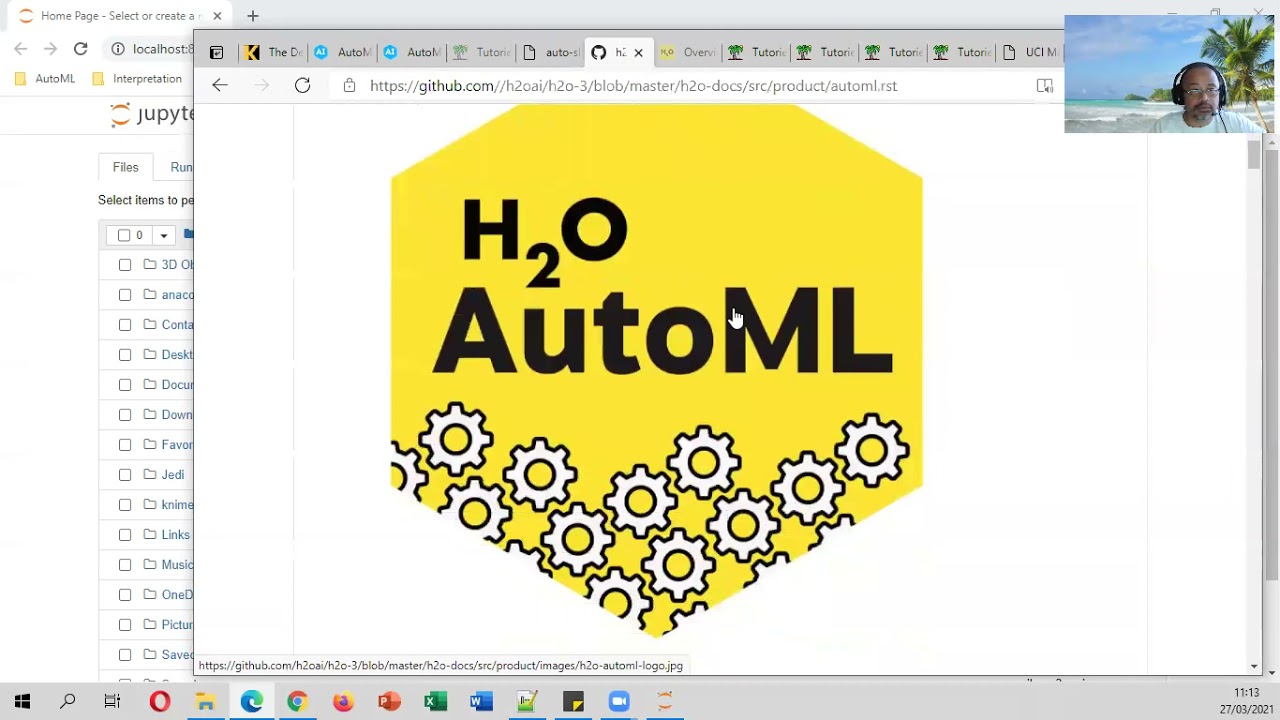
Task: Open Excel from the taskbar
Action: click(x=435, y=702)
